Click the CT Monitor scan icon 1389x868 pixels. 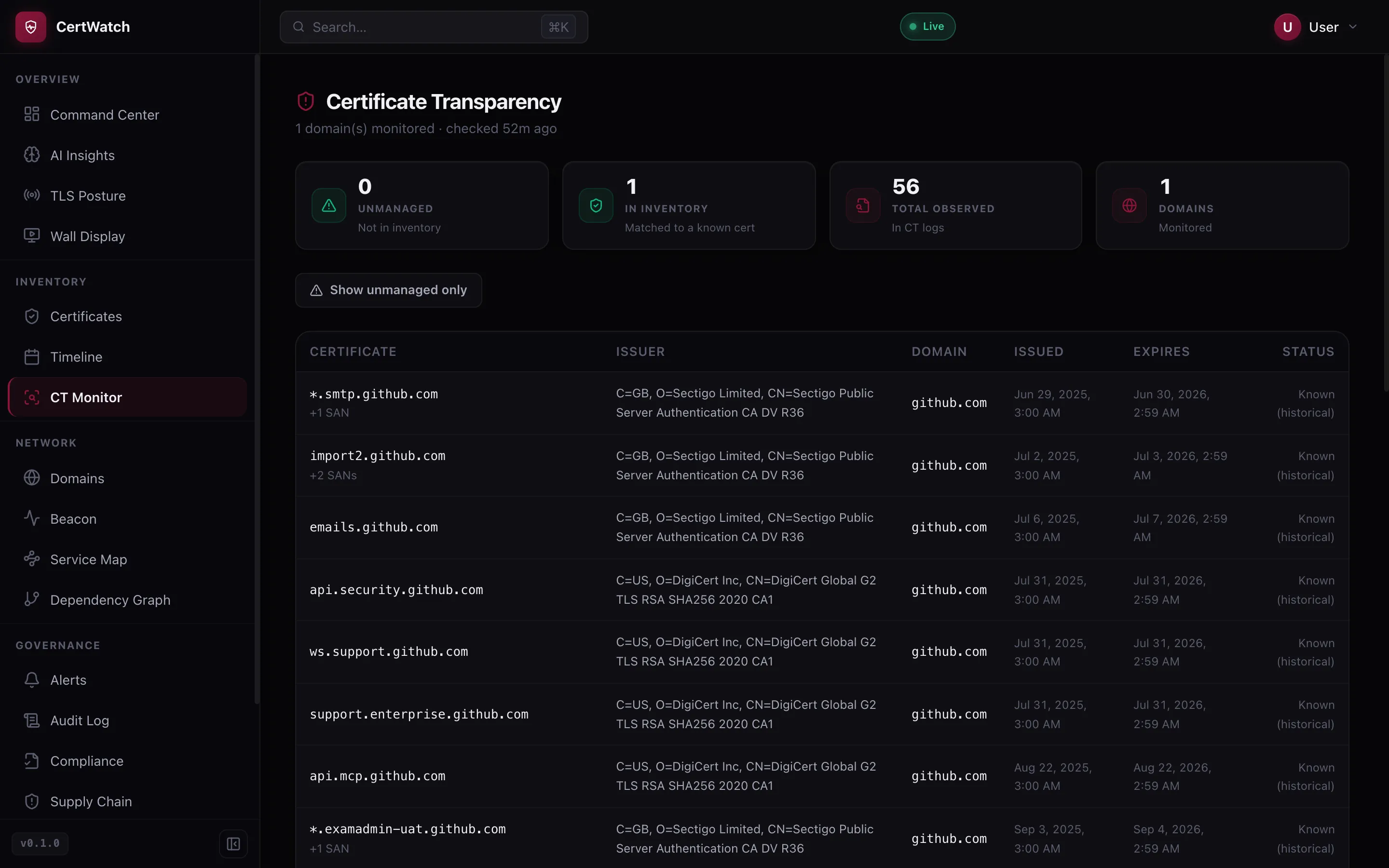(31, 397)
